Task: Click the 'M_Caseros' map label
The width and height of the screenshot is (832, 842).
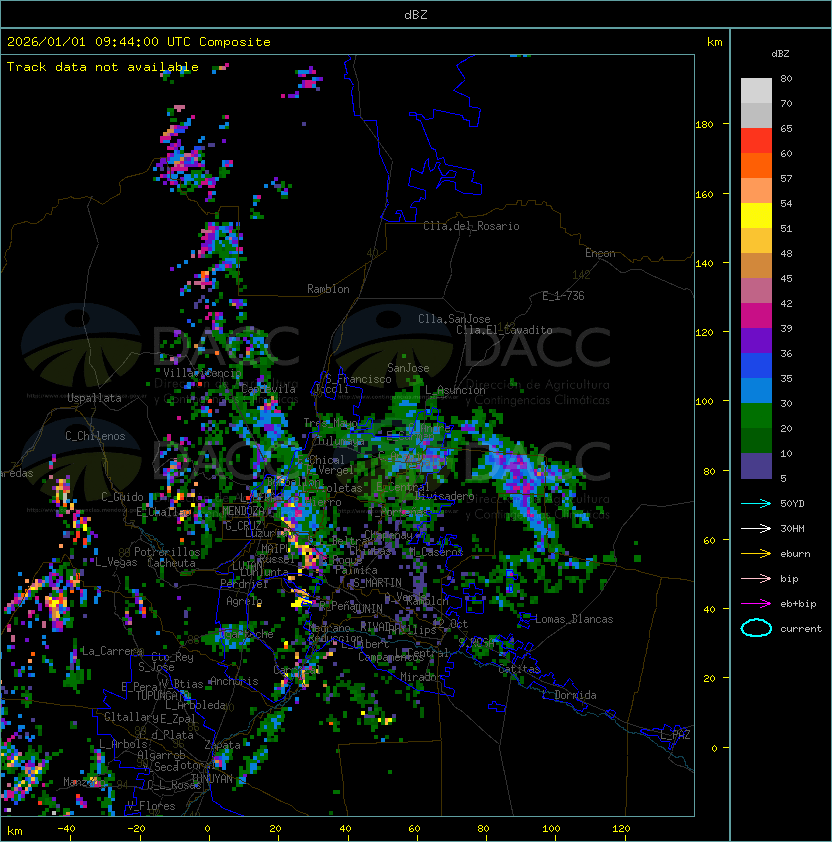Action: pyautogui.click(x=436, y=552)
